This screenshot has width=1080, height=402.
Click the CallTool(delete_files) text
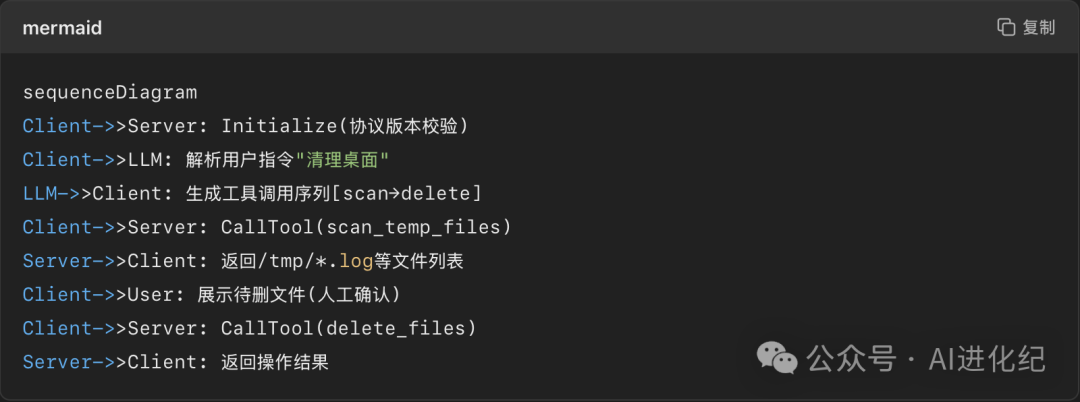(x=348, y=328)
